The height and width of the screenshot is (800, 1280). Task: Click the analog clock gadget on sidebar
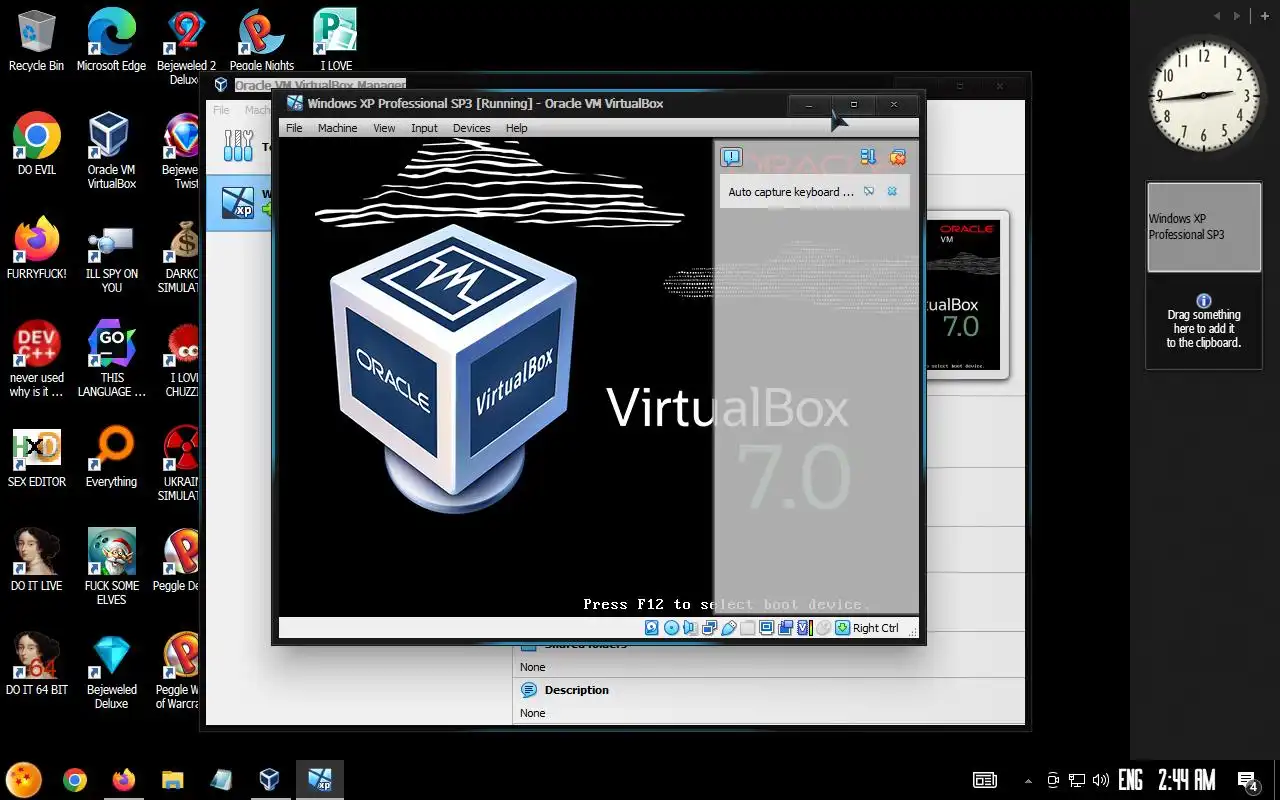coord(1204,96)
